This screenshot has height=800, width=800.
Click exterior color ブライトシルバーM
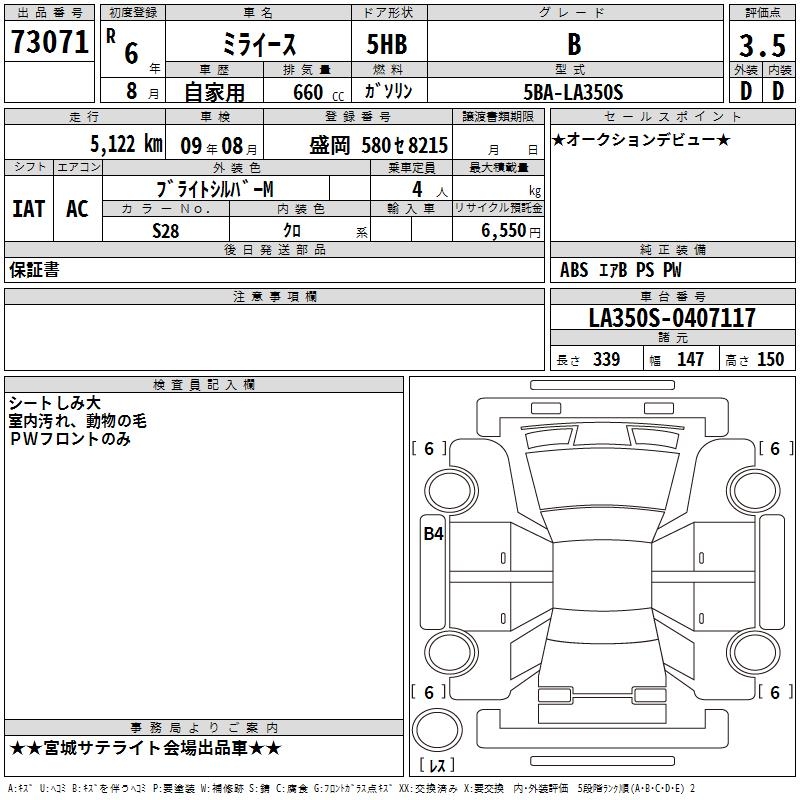click(x=215, y=189)
